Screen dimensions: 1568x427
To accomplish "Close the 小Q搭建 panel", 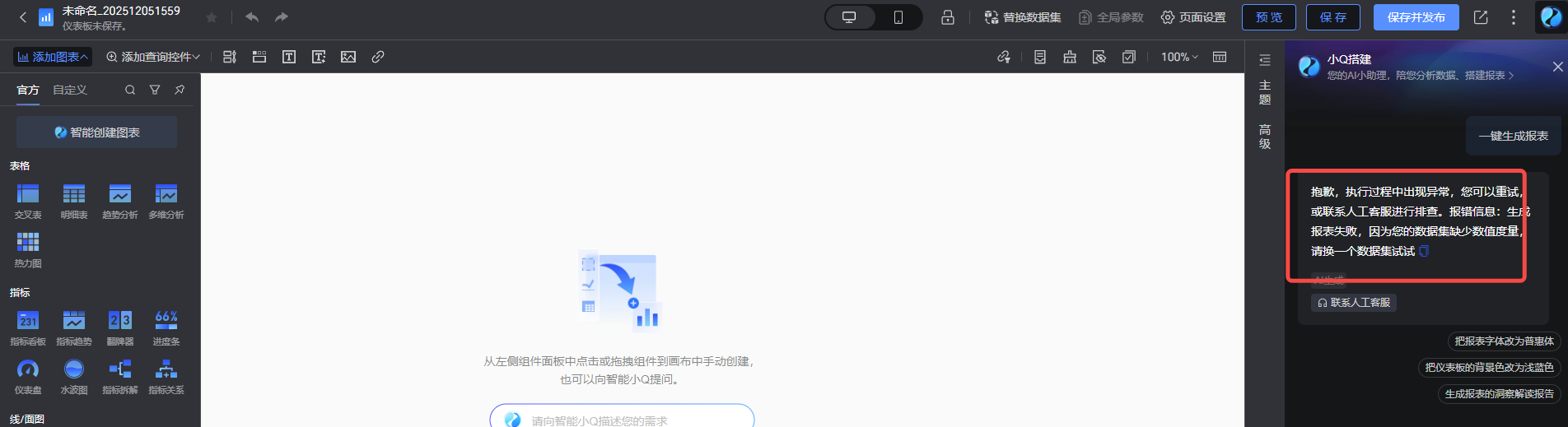I will coord(1557,67).
